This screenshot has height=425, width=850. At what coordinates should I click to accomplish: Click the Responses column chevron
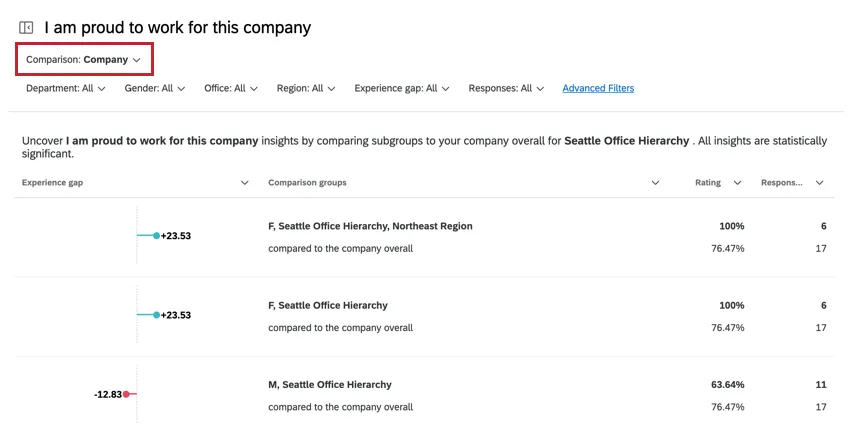click(x=819, y=183)
